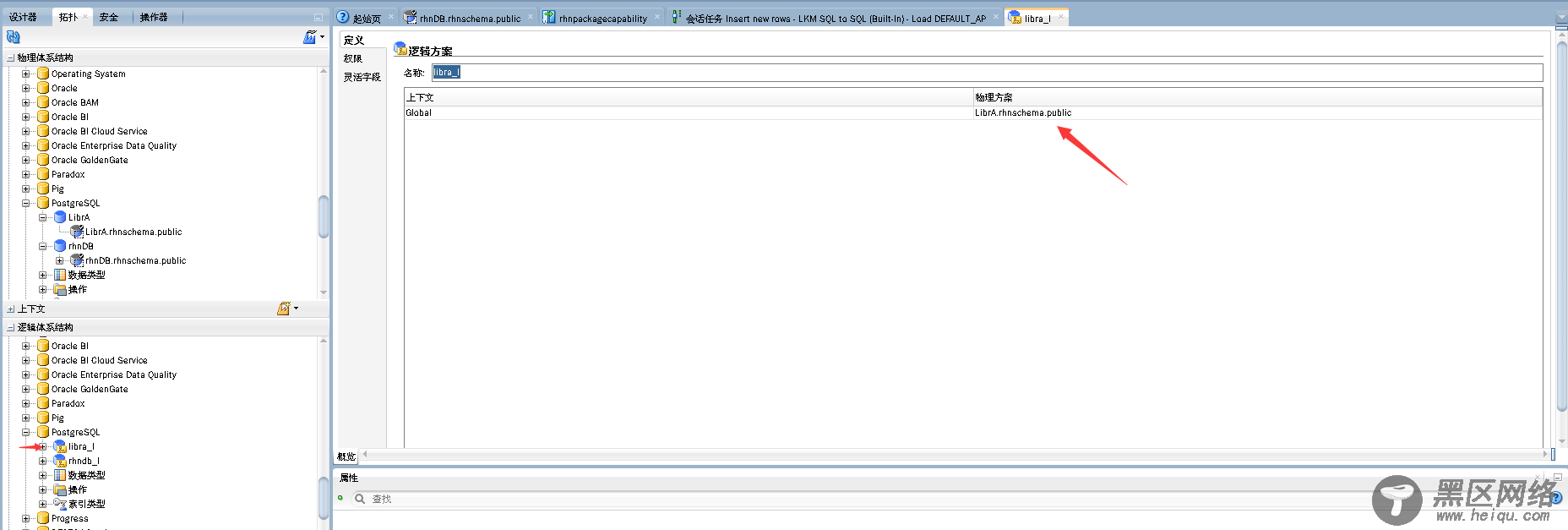Screen dimensions: 1568x530
Task: Click the 名称 input field
Action: pos(987,73)
